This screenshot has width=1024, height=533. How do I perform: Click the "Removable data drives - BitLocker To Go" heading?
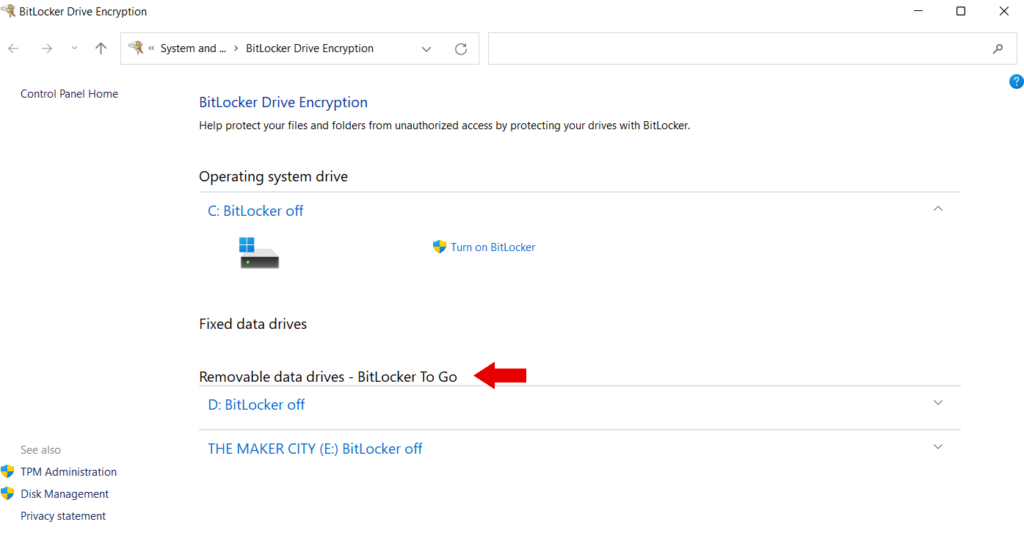pyautogui.click(x=328, y=377)
